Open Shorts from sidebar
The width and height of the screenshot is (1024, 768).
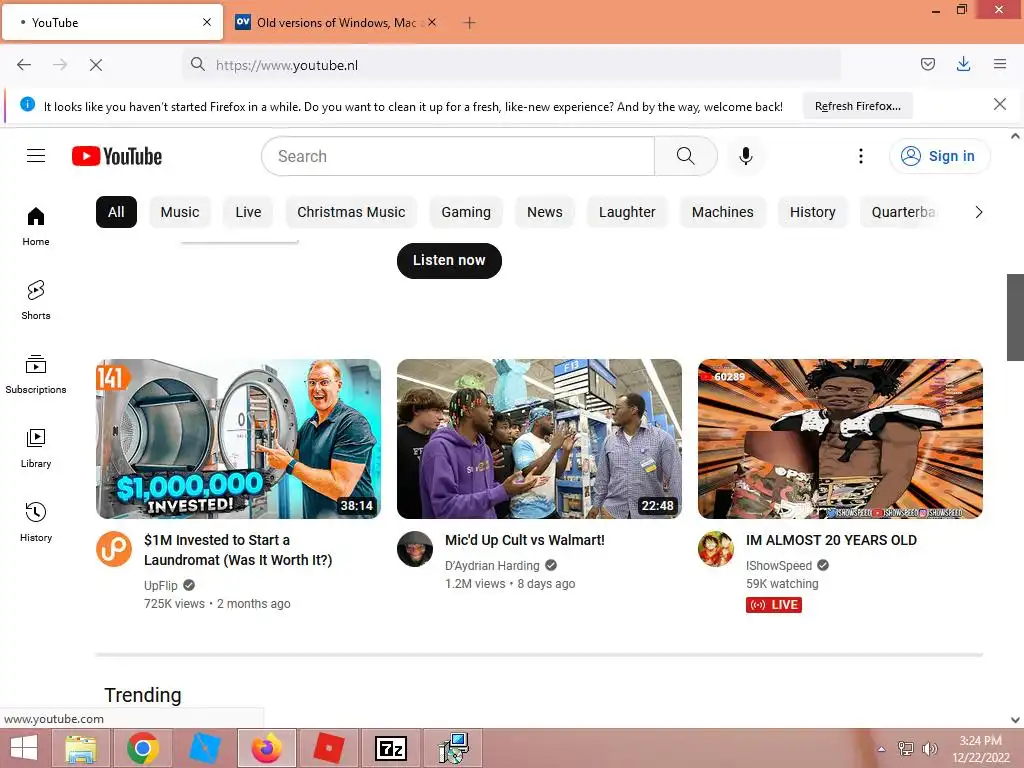(36, 300)
